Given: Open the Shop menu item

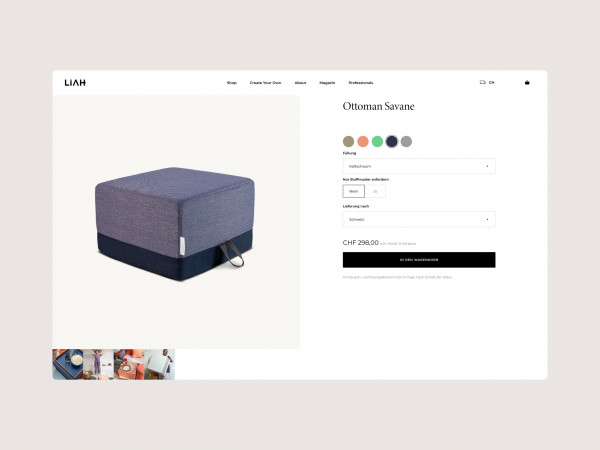Looking at the screenshot, I should [x=232, y=83].
